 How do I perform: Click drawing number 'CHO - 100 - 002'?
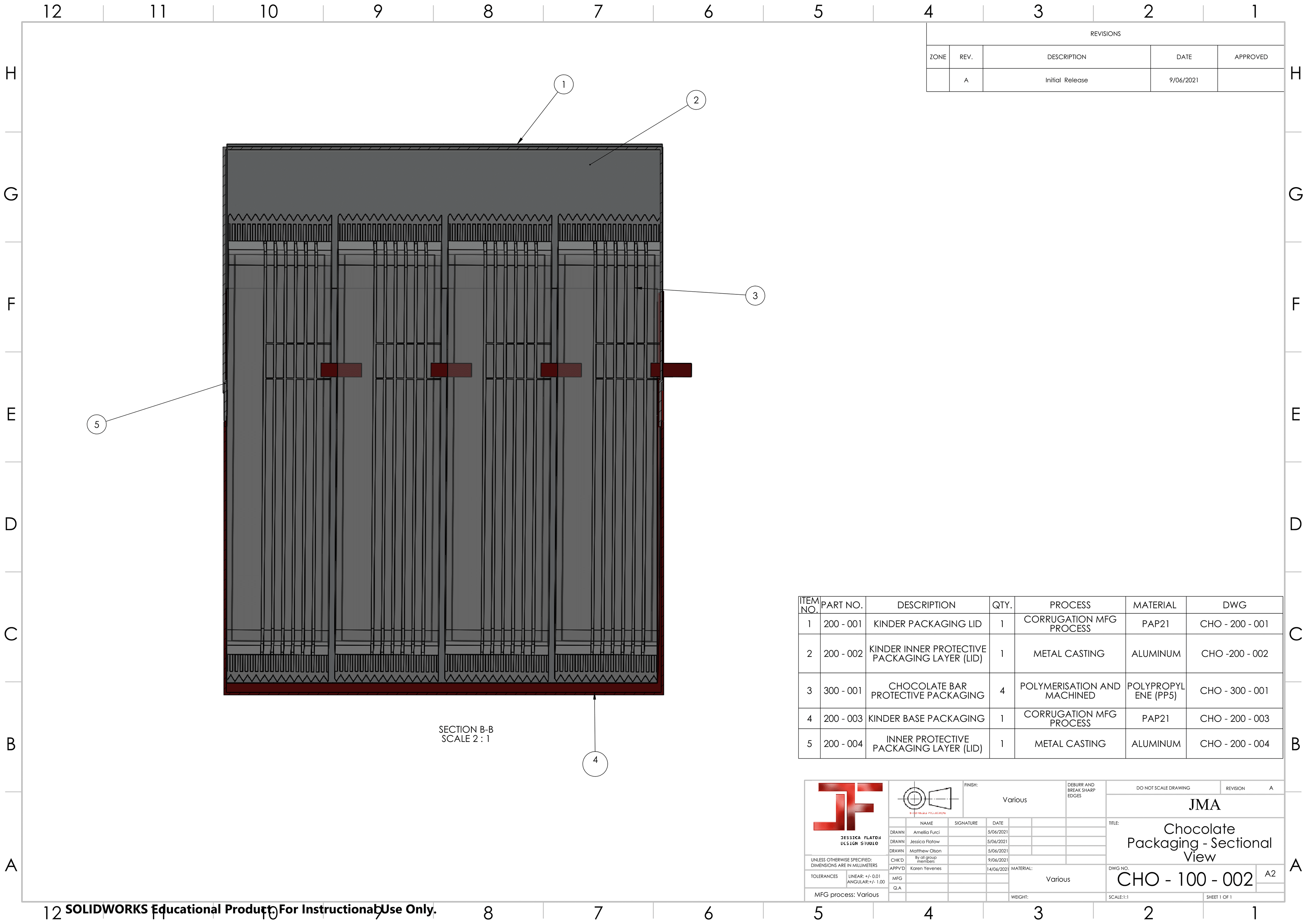pos(1184,880)
